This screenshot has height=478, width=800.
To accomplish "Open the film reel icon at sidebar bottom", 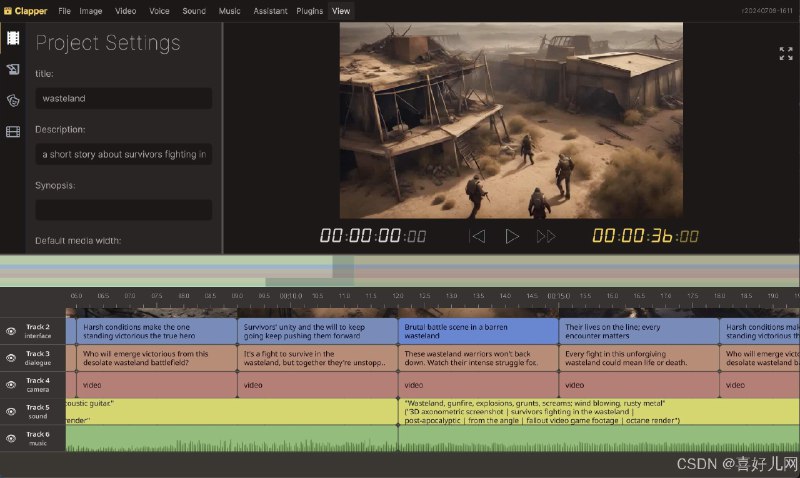I will (x=13, y=131).
